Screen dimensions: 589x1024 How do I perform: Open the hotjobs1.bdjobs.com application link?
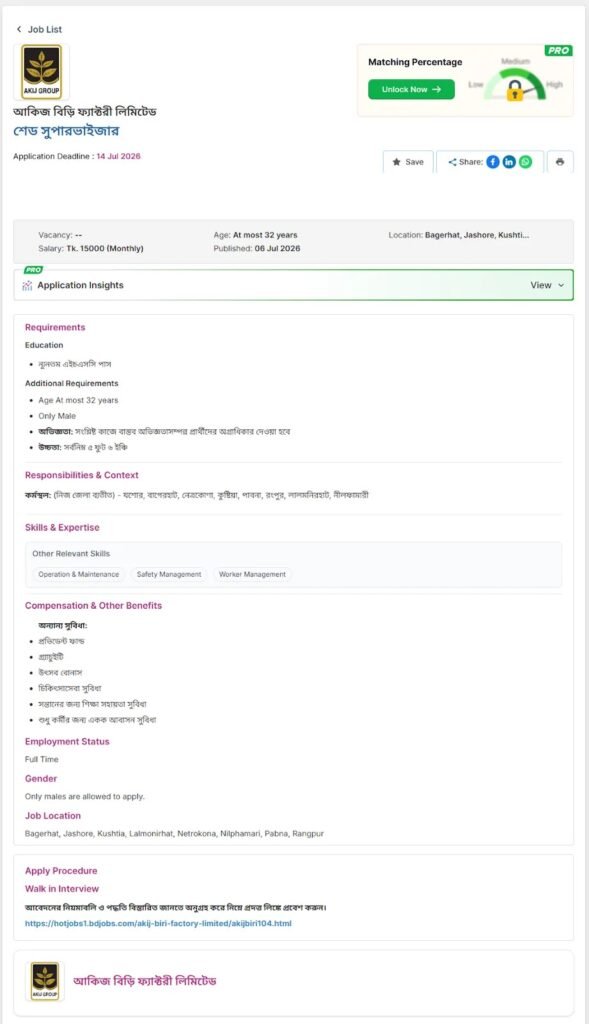click(158, 923)
